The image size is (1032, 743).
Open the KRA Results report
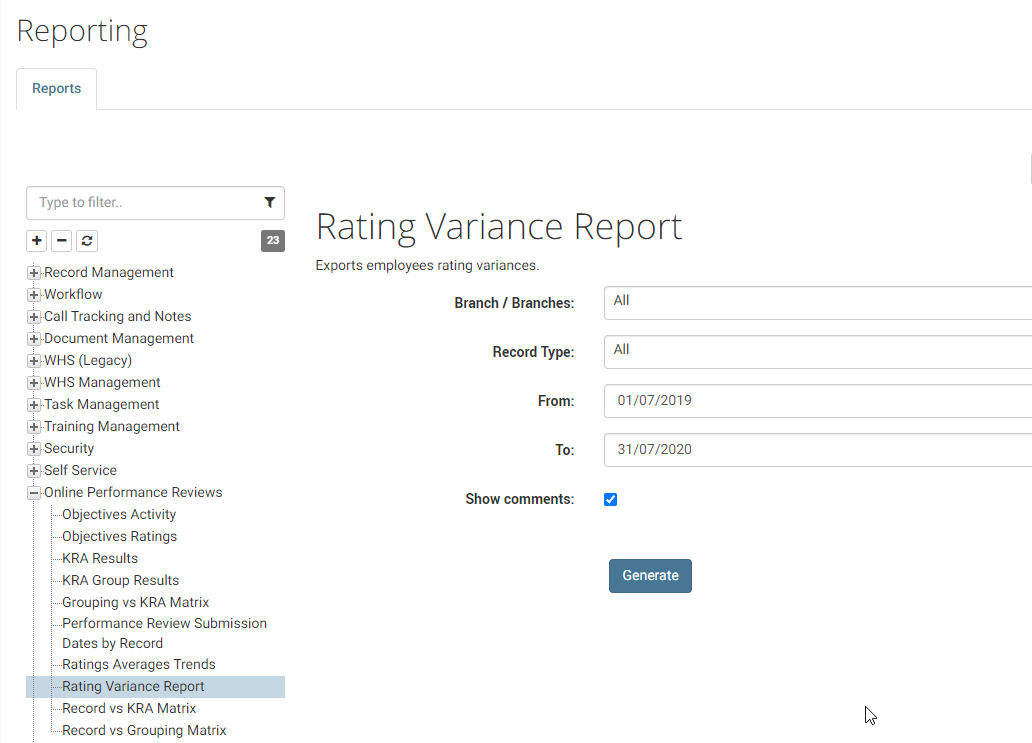100,558
